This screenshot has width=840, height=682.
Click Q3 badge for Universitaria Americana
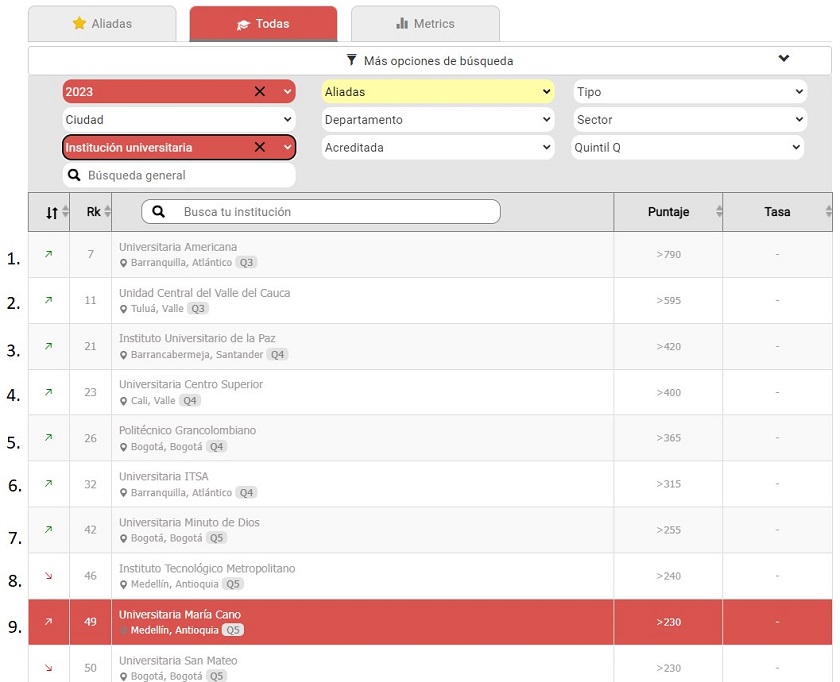coord(246,263)
